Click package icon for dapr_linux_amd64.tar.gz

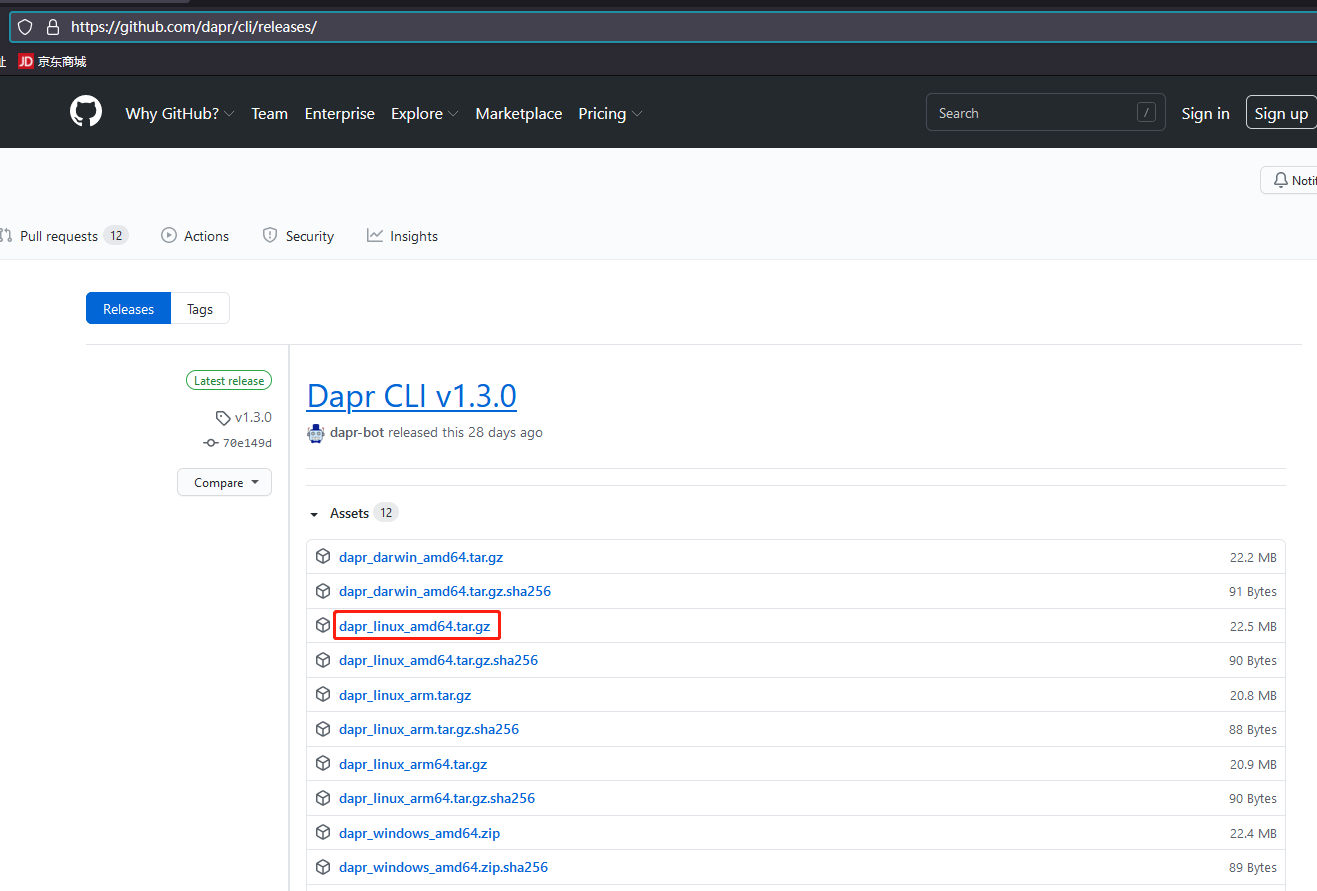tap(323, 625)
